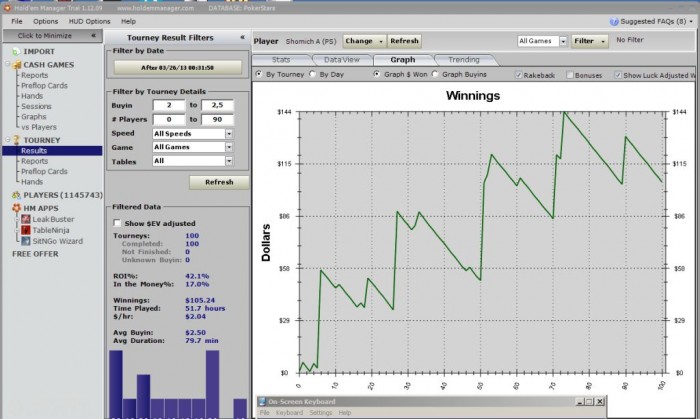Open the TableNinja app icon
700x419 pixels.
pos(26,230)
